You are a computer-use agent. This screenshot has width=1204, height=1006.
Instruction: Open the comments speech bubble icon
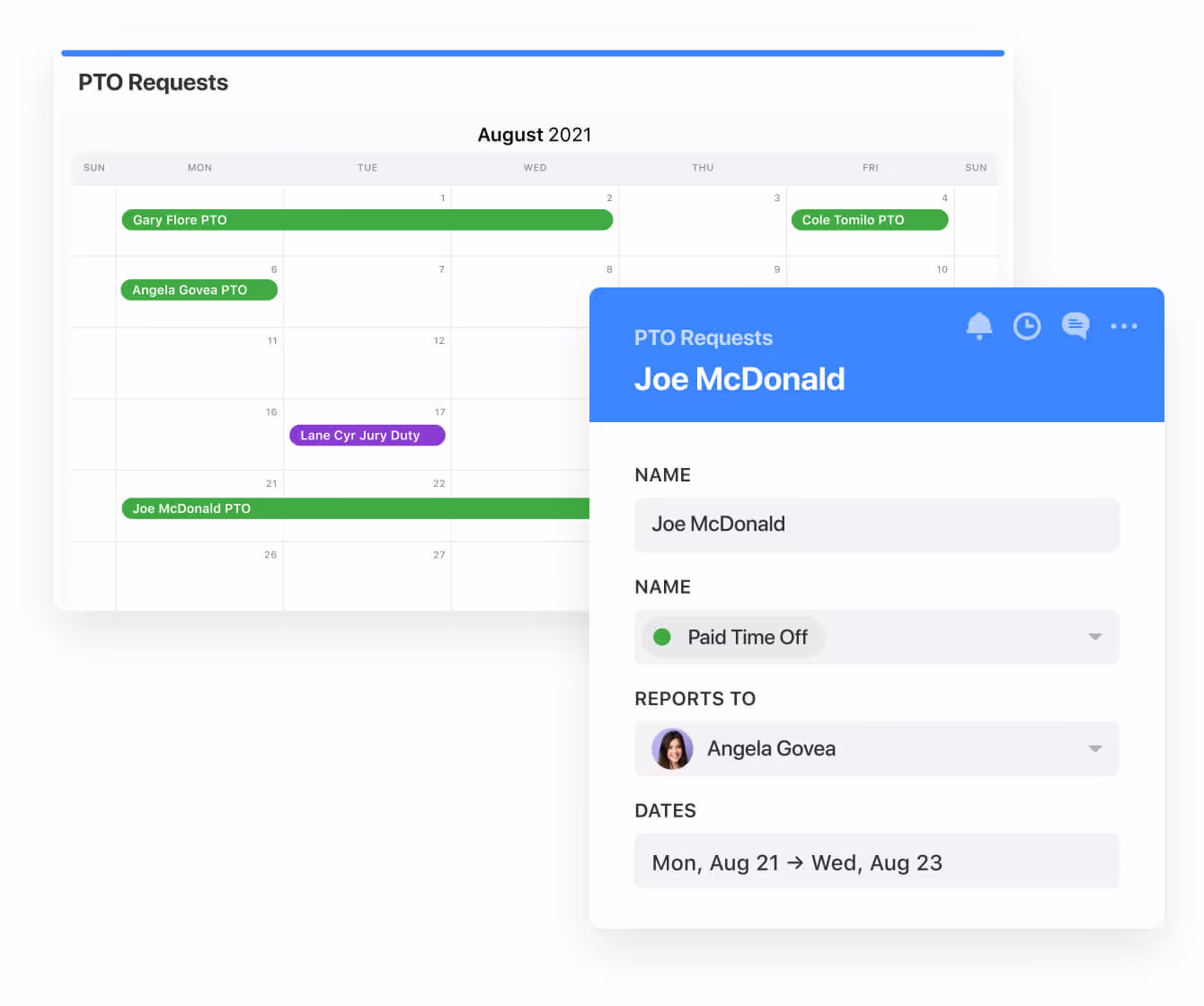(1075, 325)
